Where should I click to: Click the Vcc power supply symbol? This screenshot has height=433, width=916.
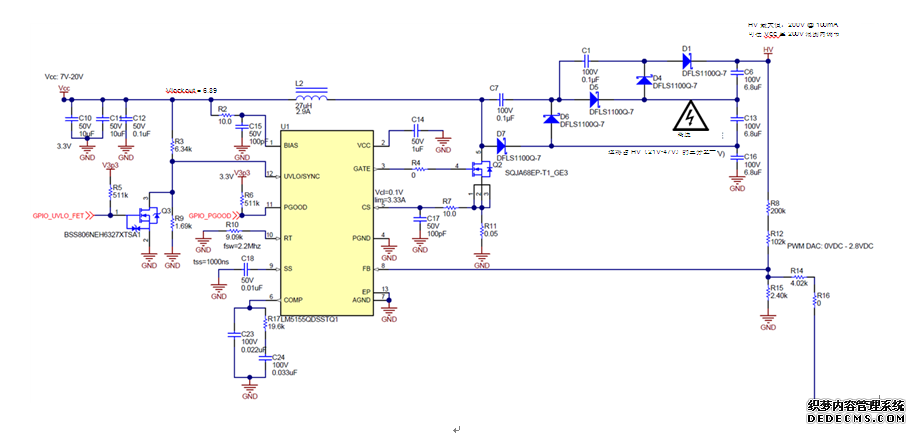[x=64, y=91]
